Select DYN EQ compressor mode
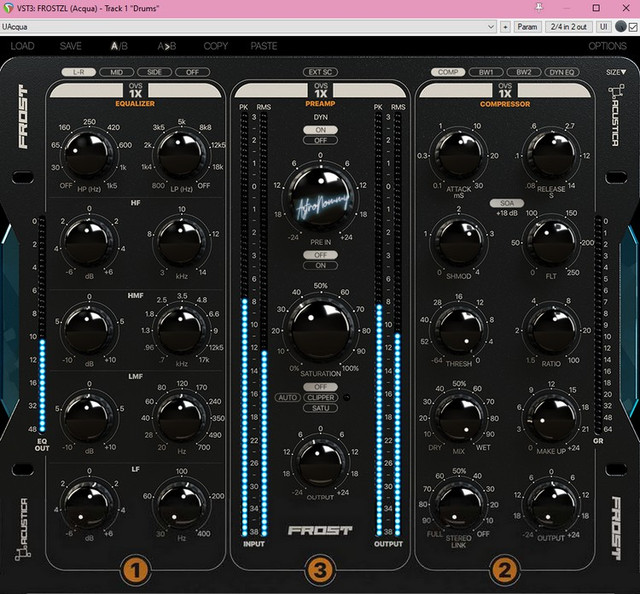The height and width of the screenshot is (594, 640). coord(562,72)
